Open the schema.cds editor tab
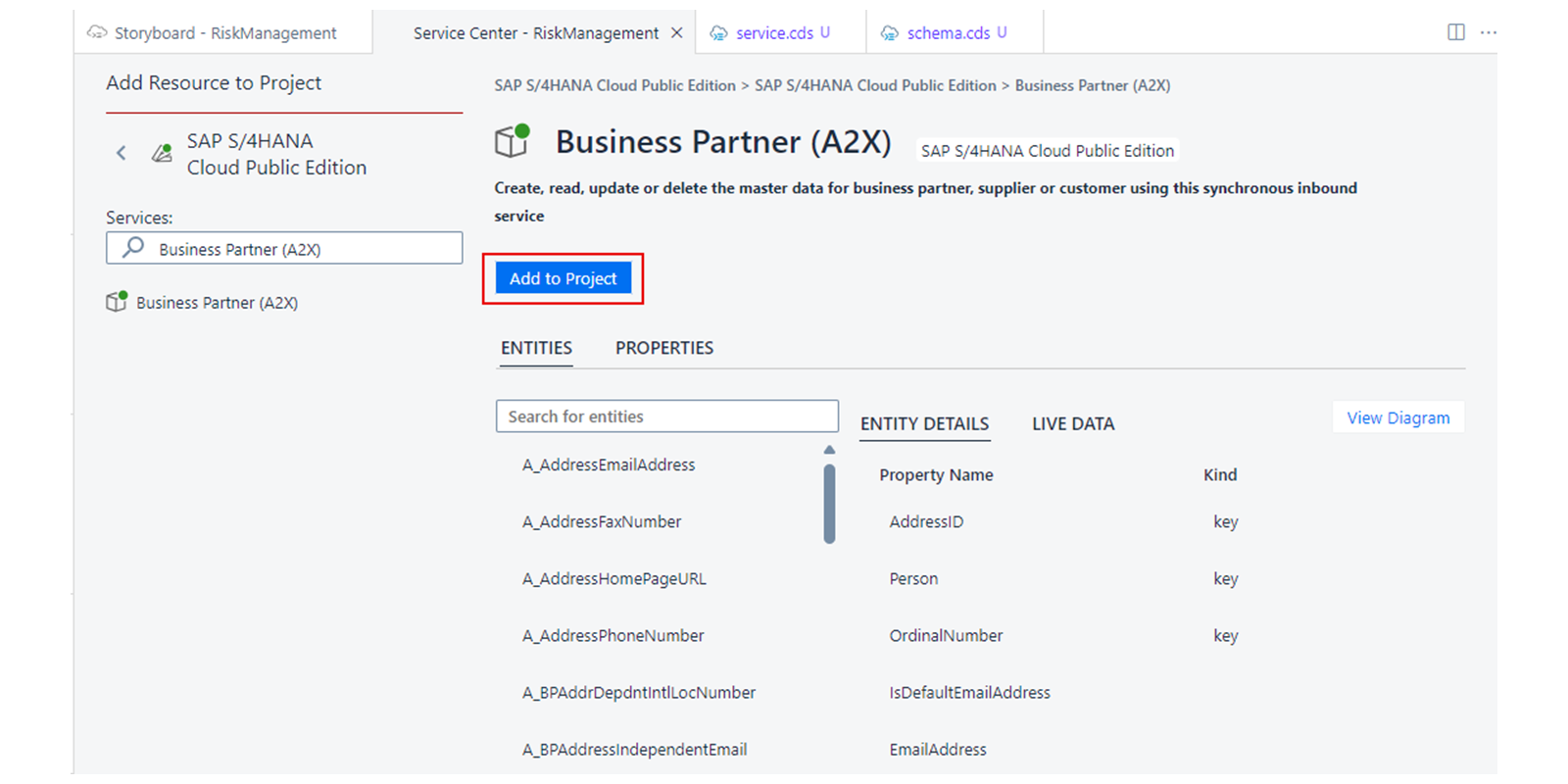 [955, 32]
